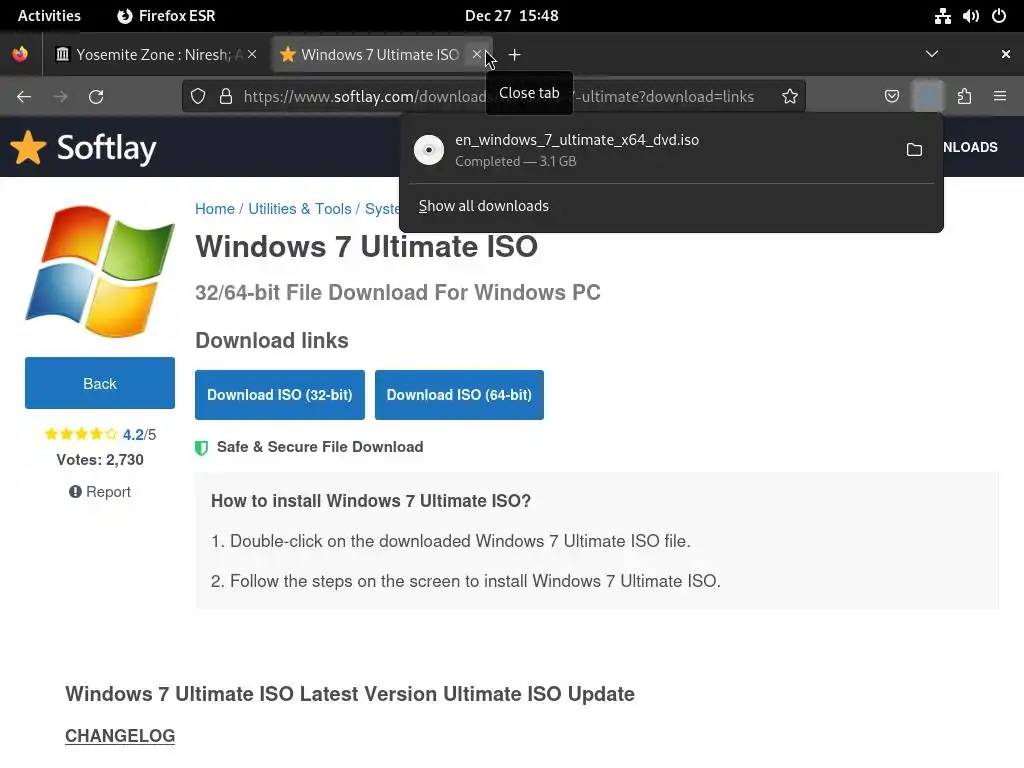The image size is (1024, 768).
Task: Click the network status icon
Action: pos(942,16)
